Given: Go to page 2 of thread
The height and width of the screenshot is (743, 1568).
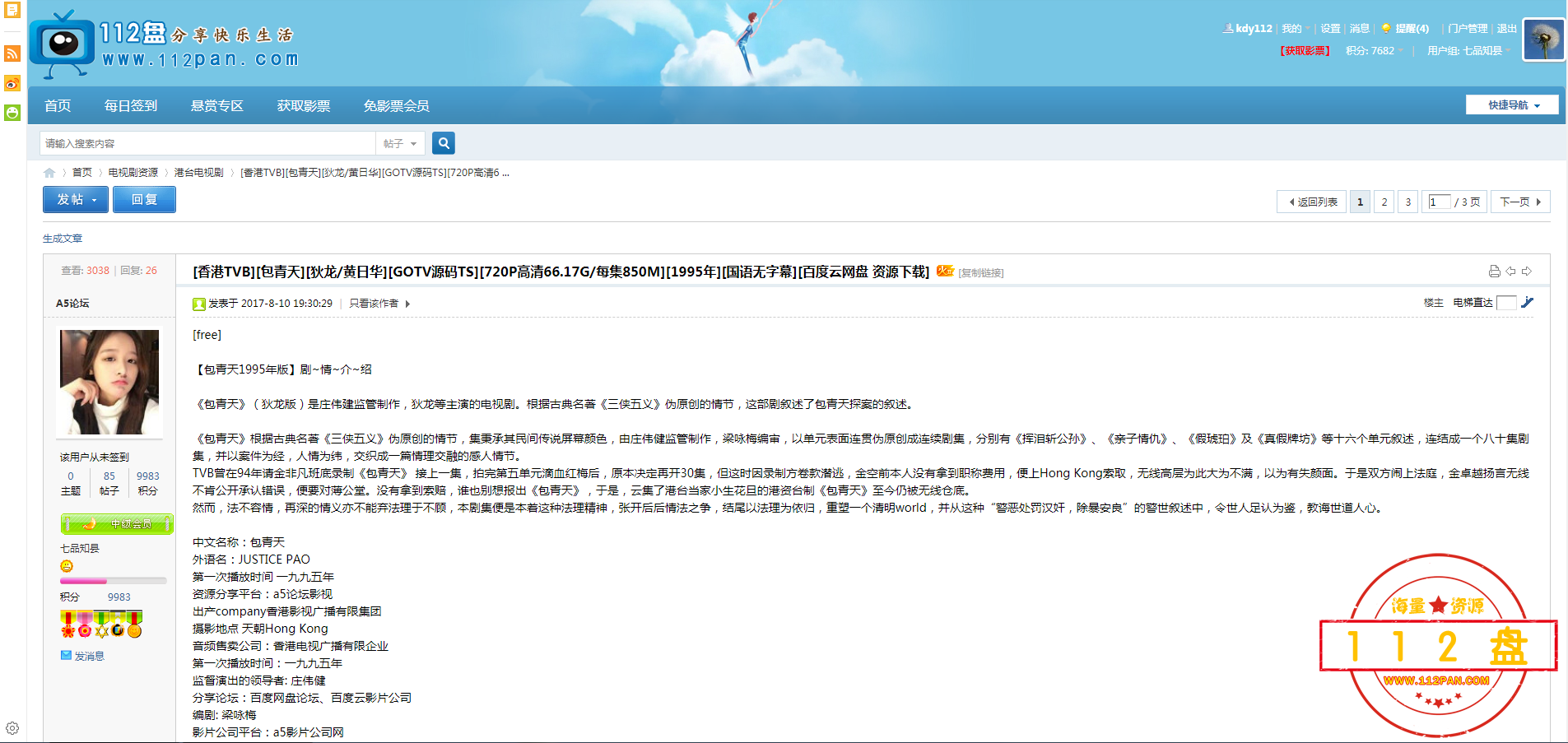Looking at the screenshot, I should [x=1384, y=202].
